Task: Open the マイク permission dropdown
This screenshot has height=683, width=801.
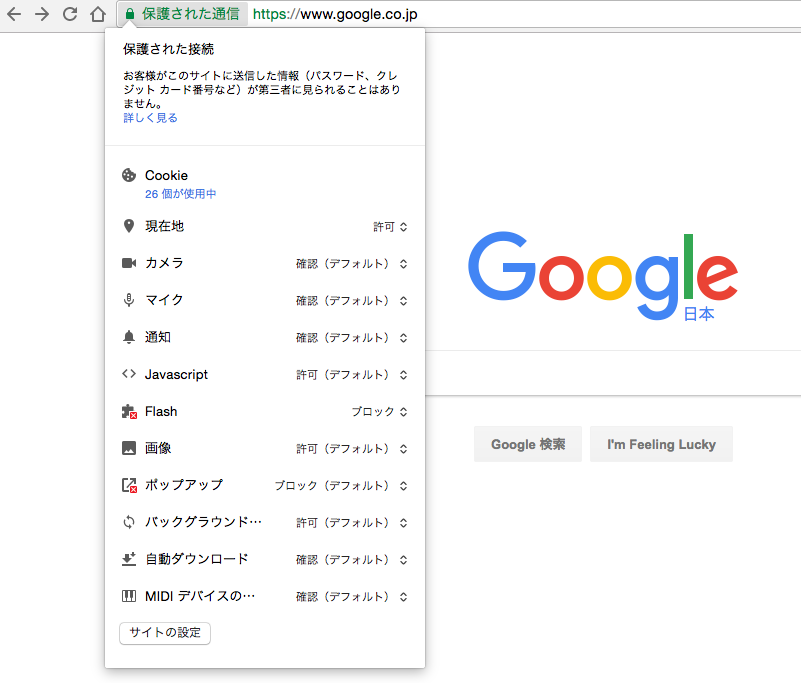Action: (351, 301)
